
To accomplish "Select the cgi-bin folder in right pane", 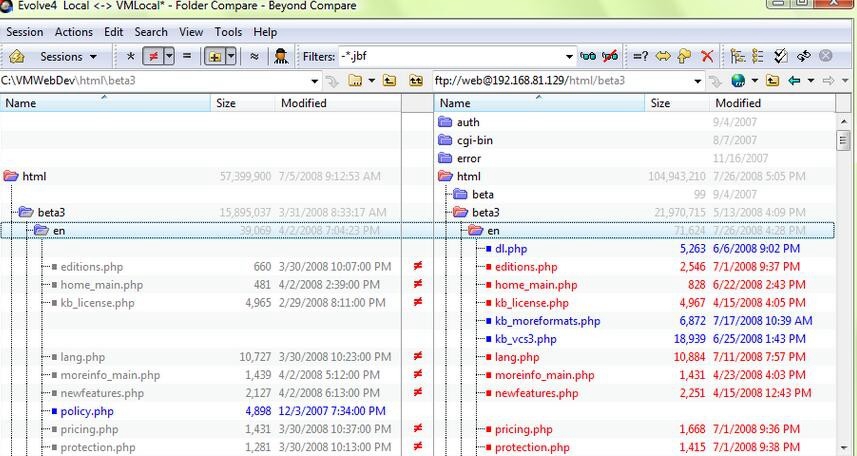I will (x=474, y=141).
